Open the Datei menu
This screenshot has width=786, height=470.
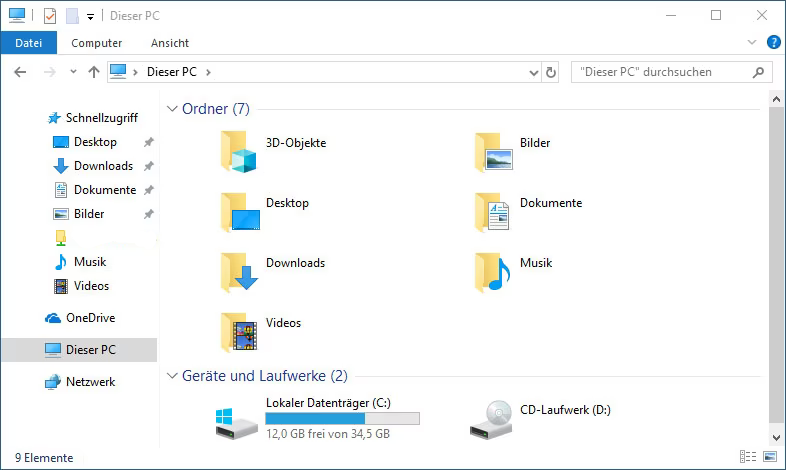point(28,43)
